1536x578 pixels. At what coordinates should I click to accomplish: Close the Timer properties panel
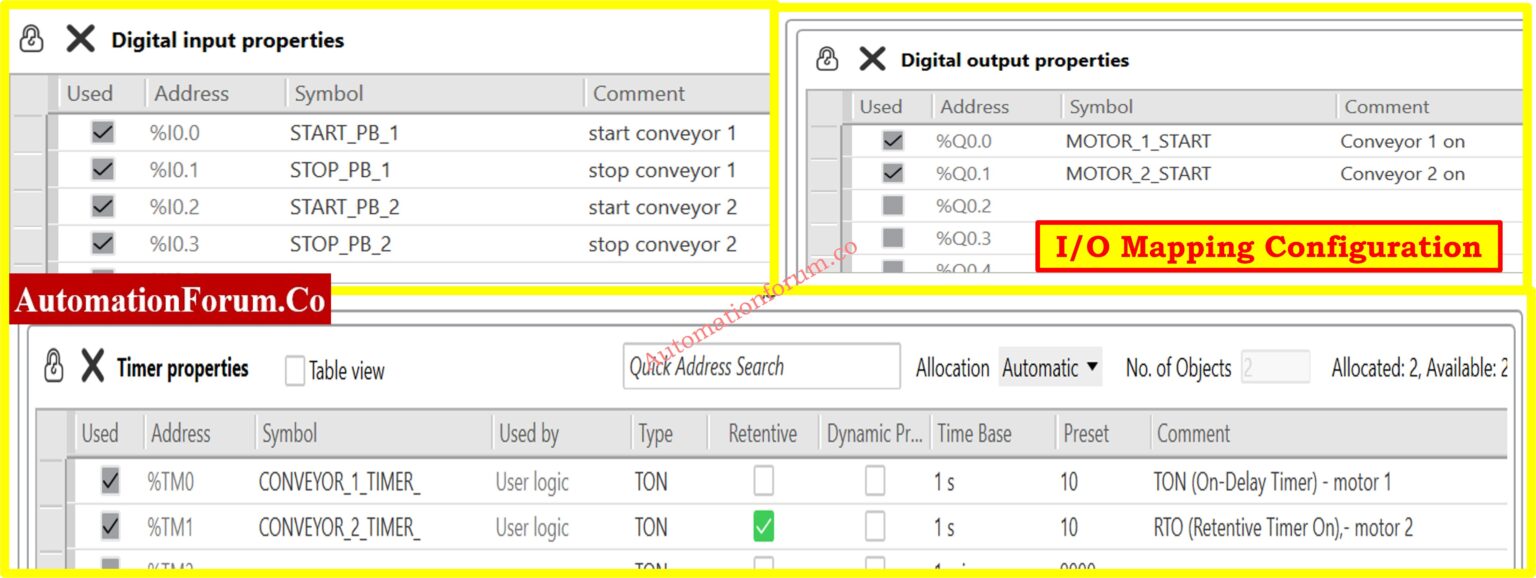(91, 366)
